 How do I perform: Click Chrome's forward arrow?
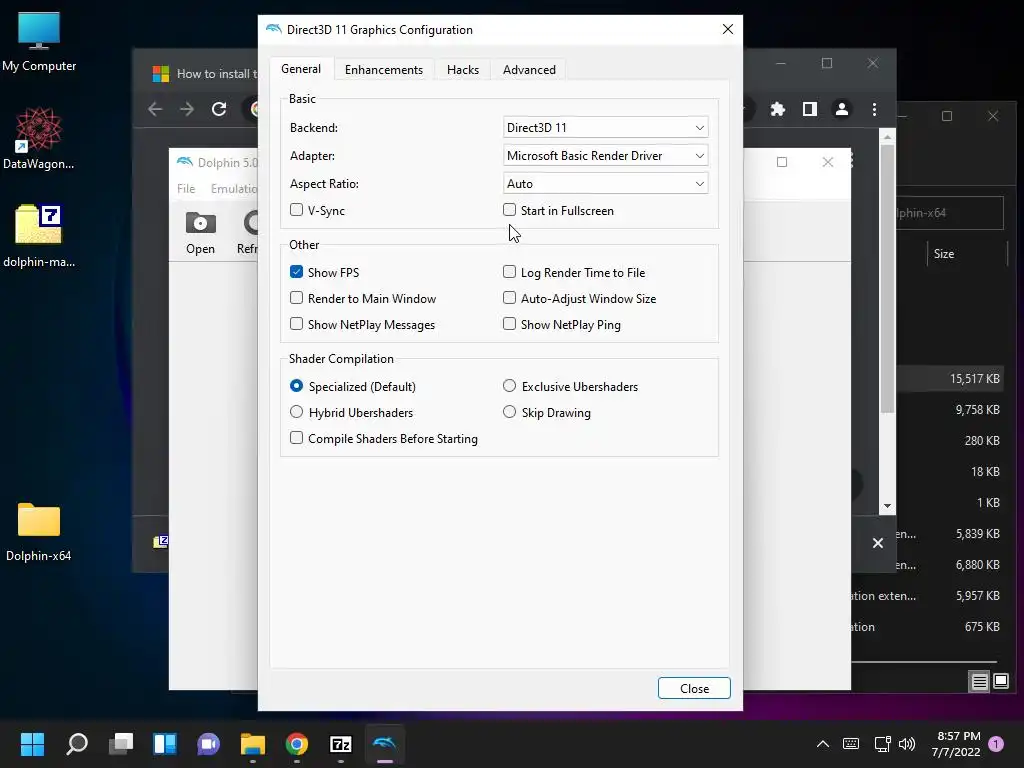point(187,109)
